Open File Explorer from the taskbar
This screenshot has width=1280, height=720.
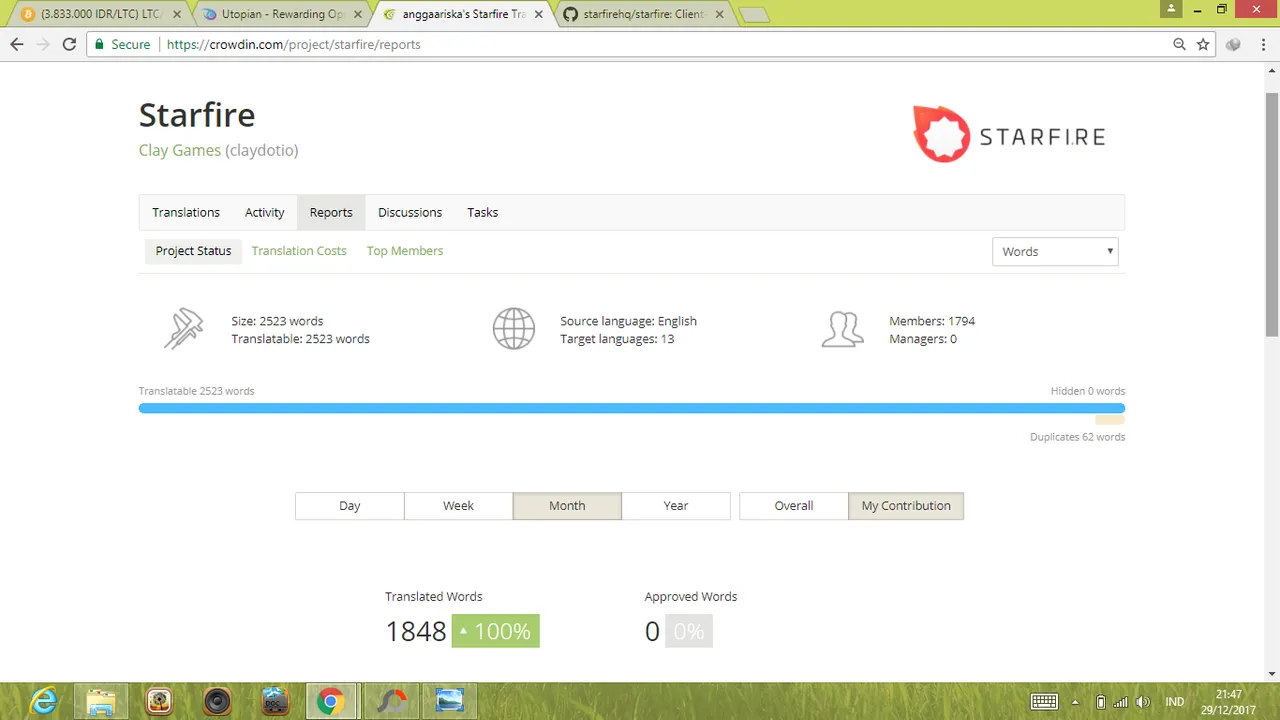point(101,701)
